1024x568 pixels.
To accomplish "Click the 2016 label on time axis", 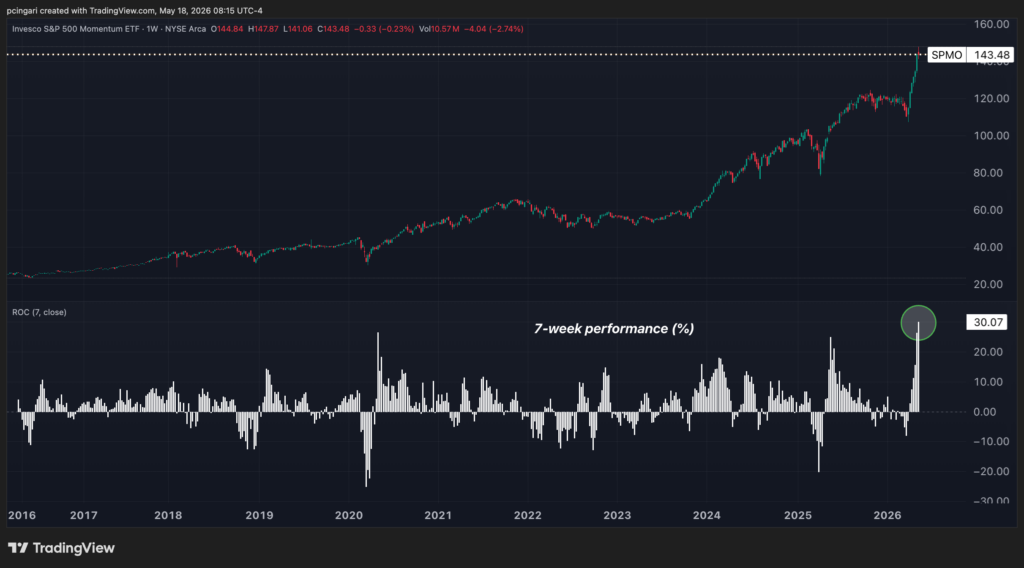I will coord(22,516).
